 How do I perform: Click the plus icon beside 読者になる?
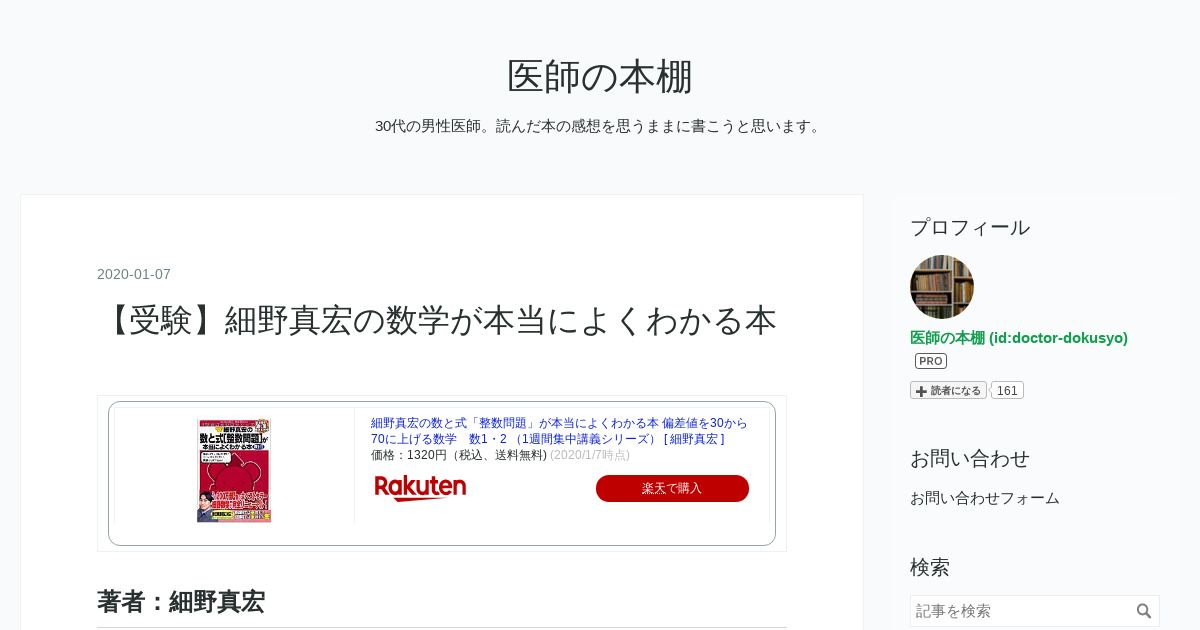(921, 391)
